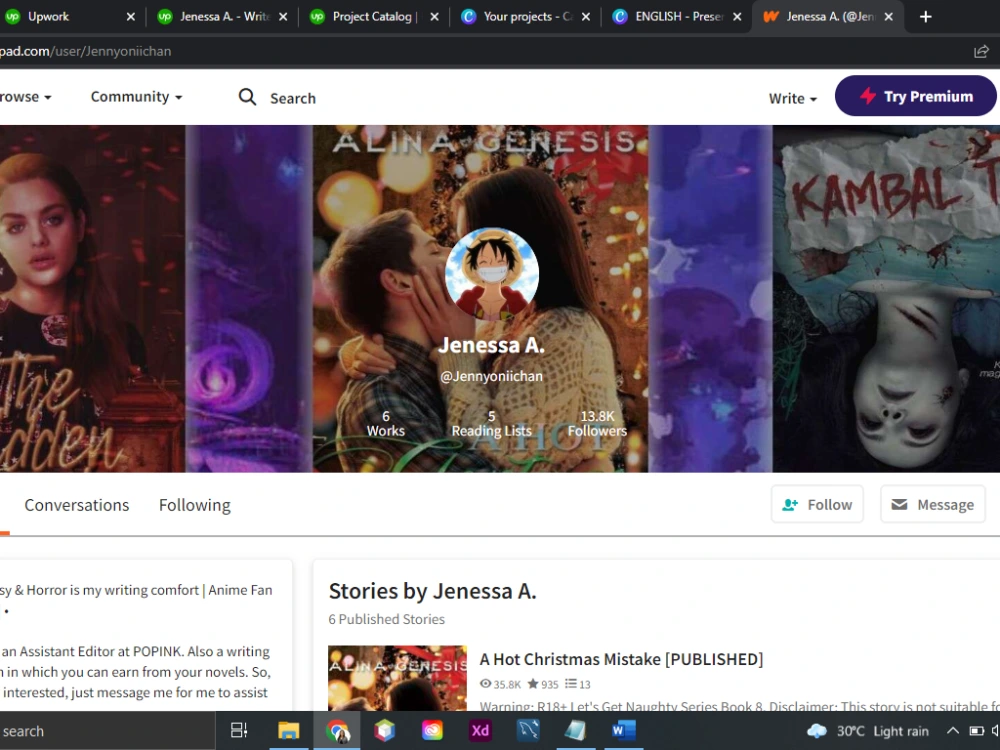Show hidden system tray icons
Screen dimensions: 1000x750
coord(952,731)
